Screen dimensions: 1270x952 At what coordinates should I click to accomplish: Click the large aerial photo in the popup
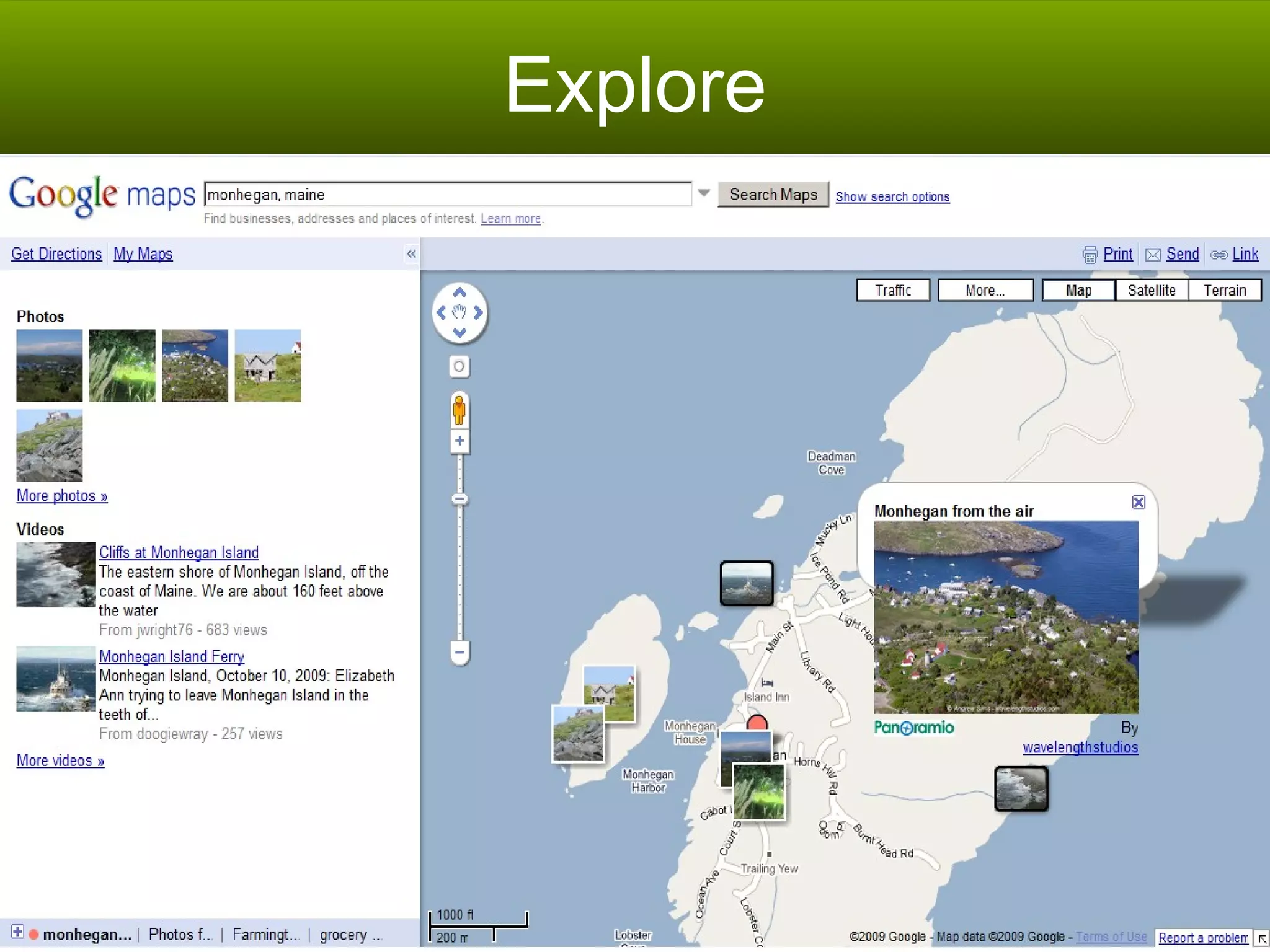click(1006, 617)
